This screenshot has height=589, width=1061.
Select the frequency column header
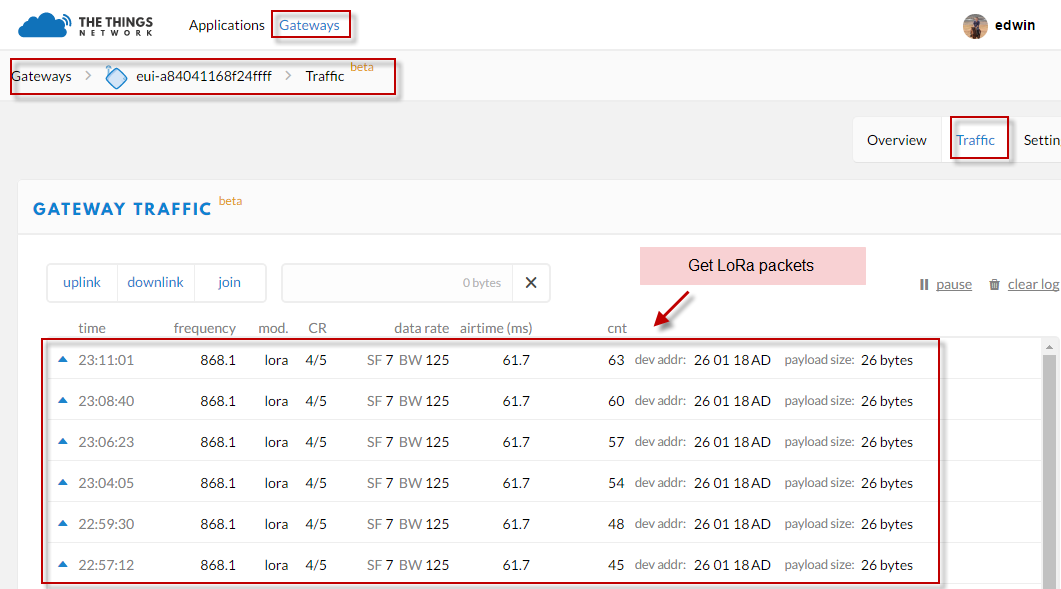[x=204, y=328]
